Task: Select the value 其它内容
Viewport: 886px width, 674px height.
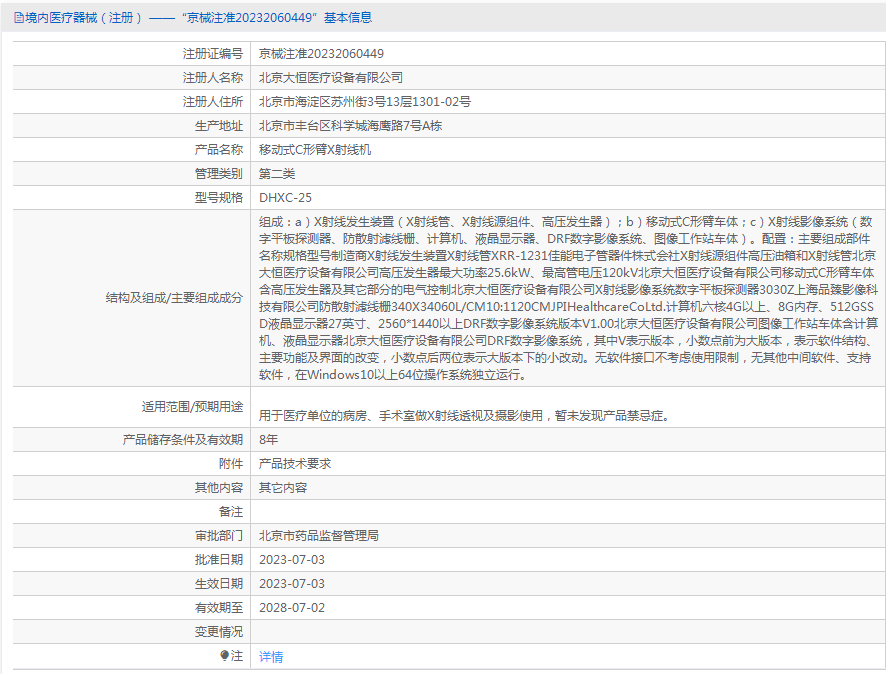Action: pos(283,488)
